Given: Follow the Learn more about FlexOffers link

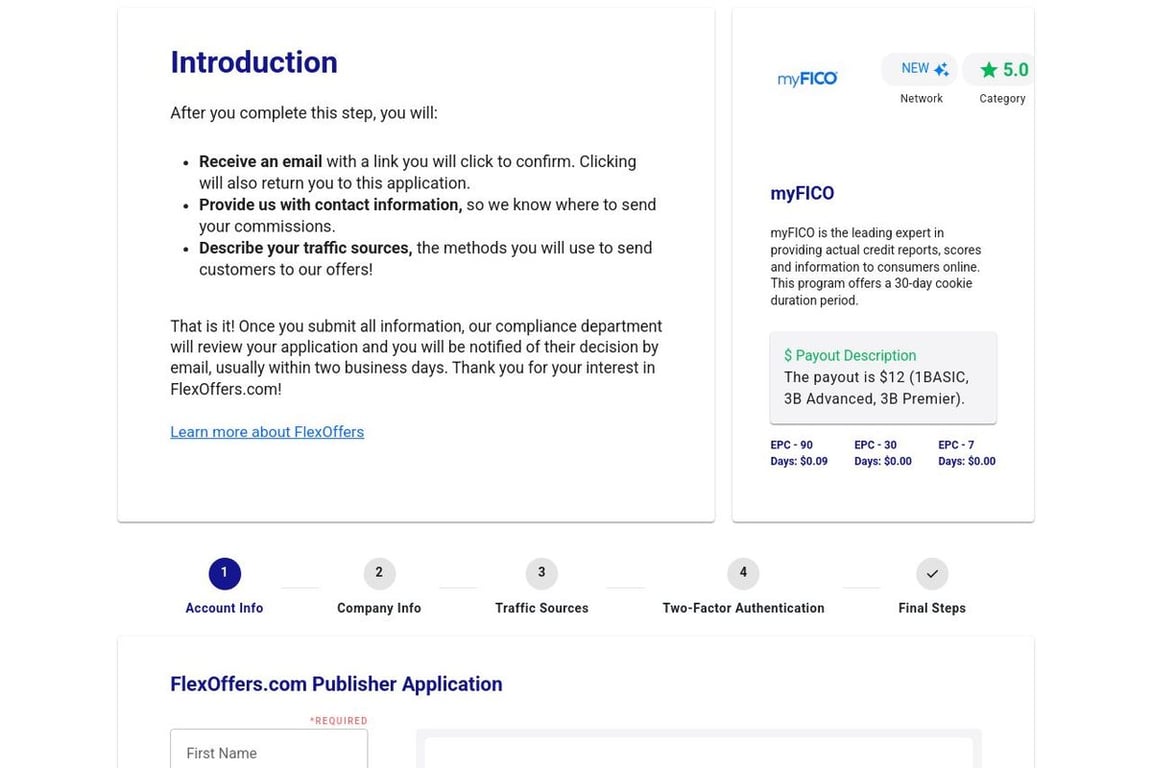Looking at the screenshot, I should coord(267,432).
